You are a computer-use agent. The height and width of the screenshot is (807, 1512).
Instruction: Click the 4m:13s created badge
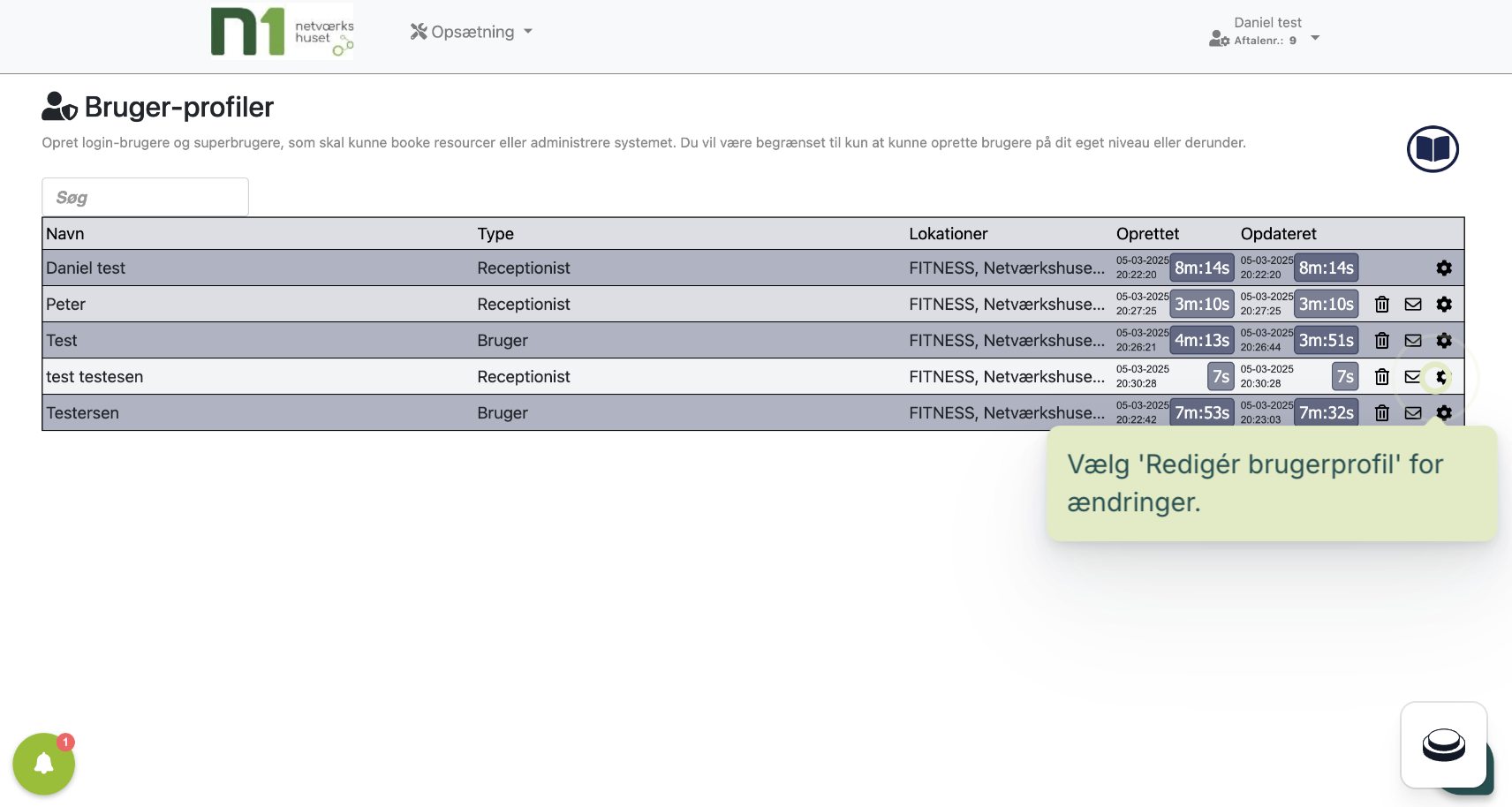pos(1202,340)
